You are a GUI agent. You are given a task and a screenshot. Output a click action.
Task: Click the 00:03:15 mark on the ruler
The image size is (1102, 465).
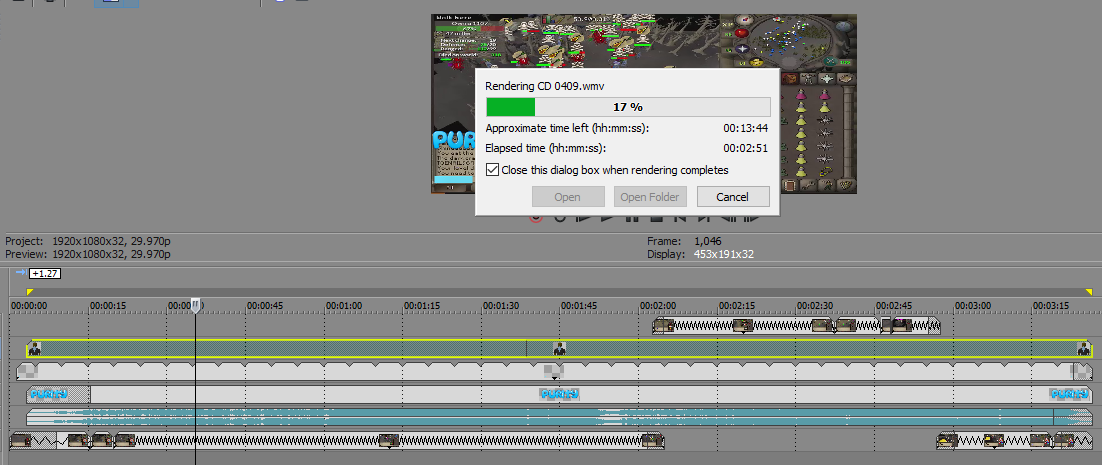[1052, 306]
